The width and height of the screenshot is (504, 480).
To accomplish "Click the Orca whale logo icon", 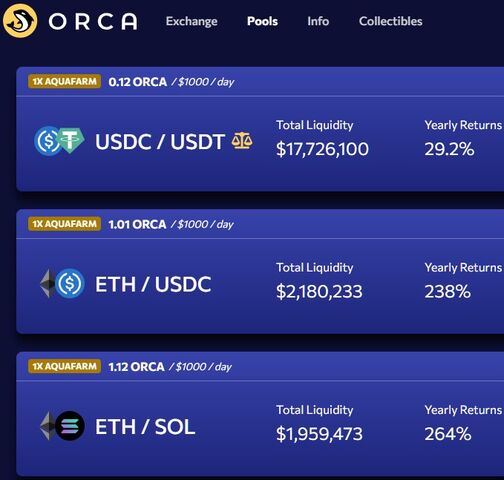I will click(x=20, y=21).
